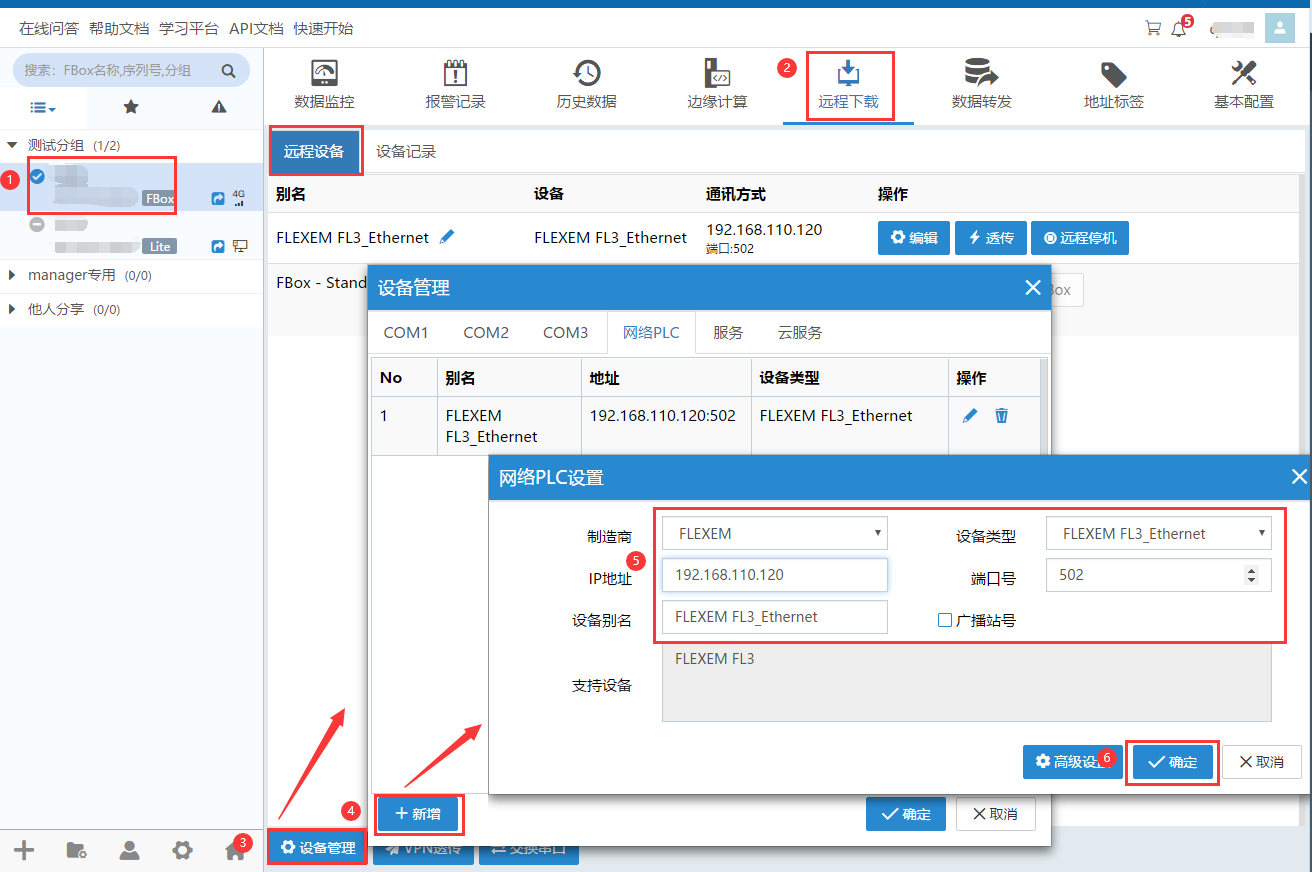Open the 设备类型 FLEXEM FL3_Ethernet dropdown

1159,533
